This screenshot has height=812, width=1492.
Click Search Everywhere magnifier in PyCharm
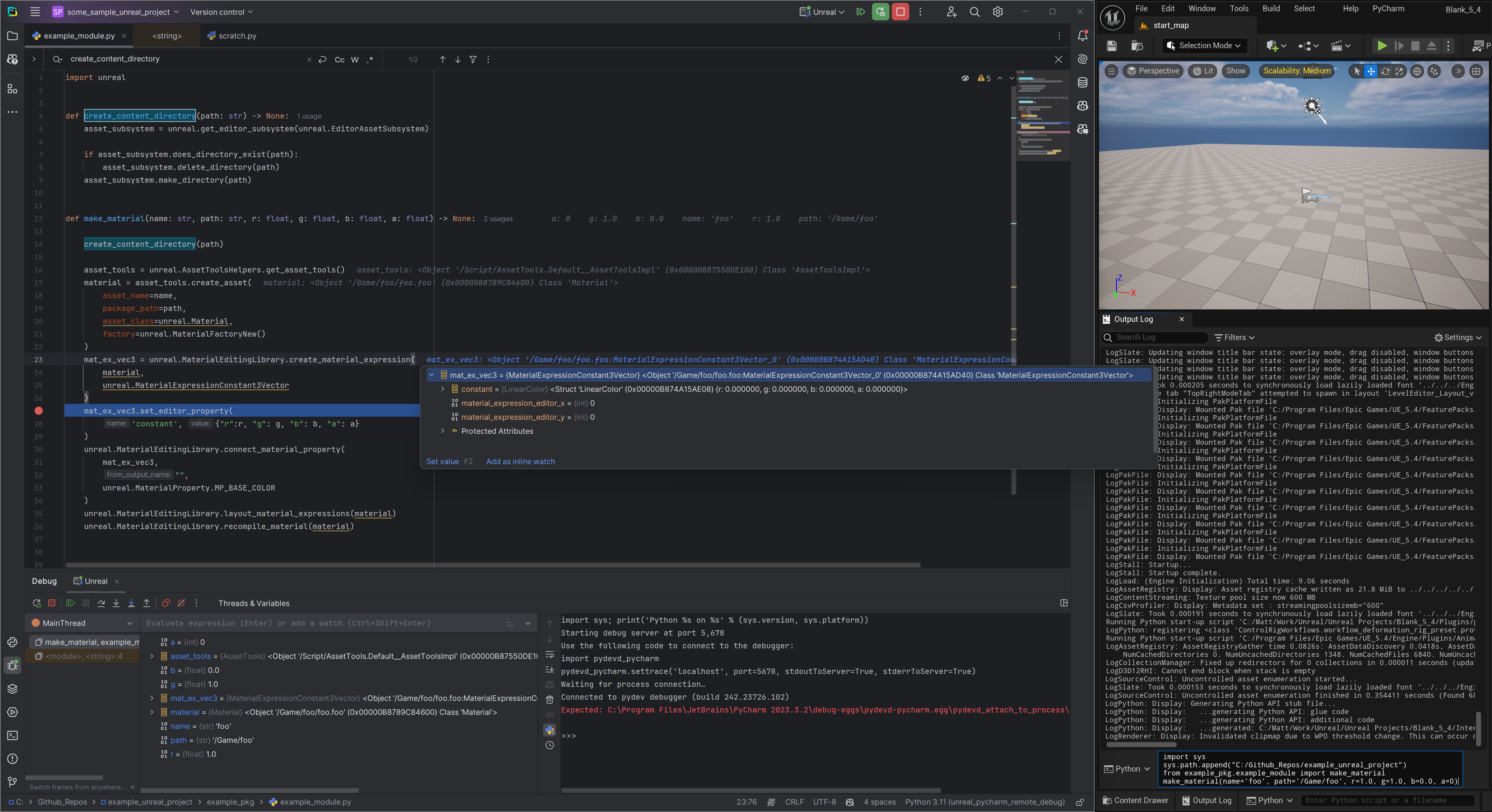pos(975,12)
